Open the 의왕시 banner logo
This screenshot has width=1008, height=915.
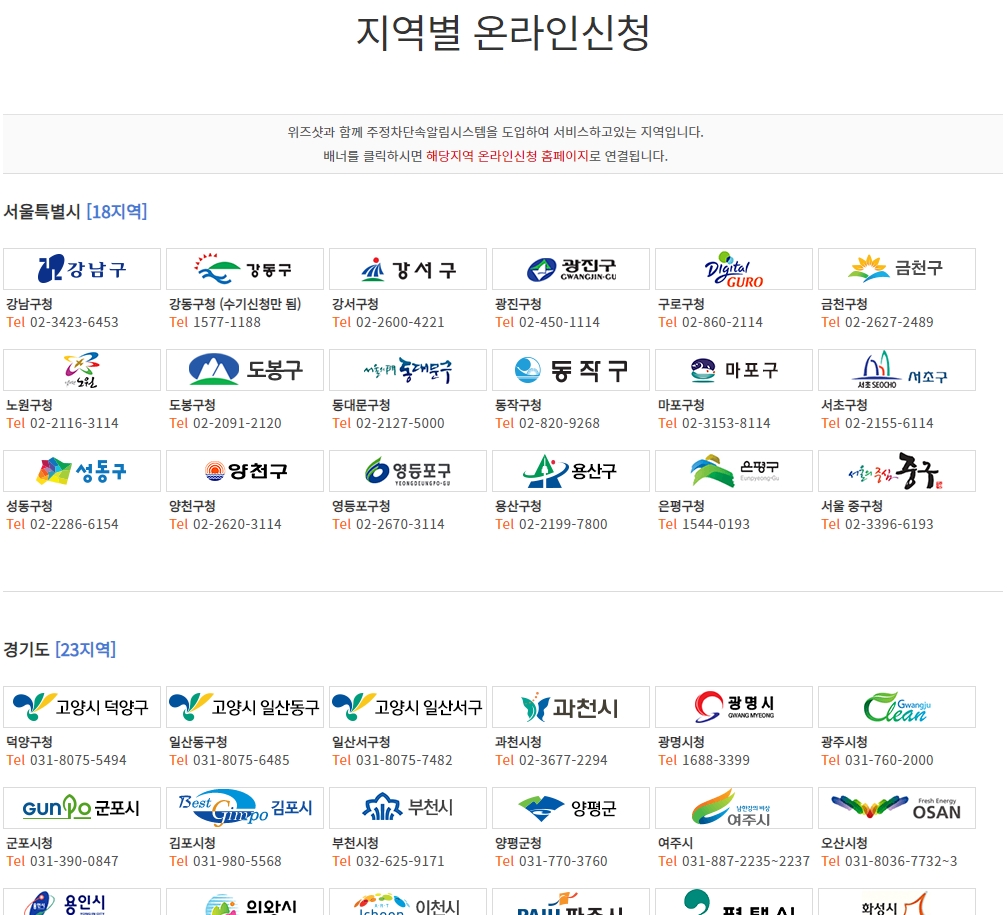click(x=245, y=902)
